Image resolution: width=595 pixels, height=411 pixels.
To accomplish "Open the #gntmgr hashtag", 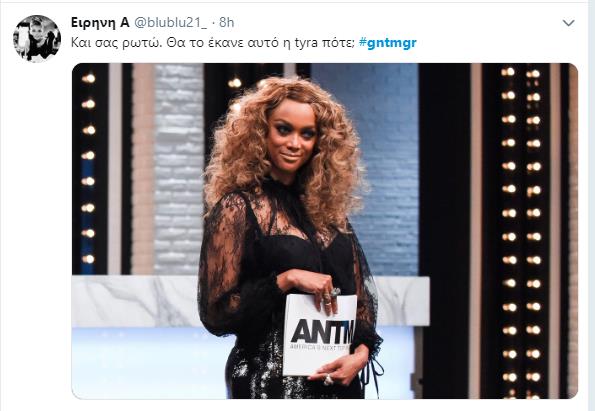I will point(387,43).
